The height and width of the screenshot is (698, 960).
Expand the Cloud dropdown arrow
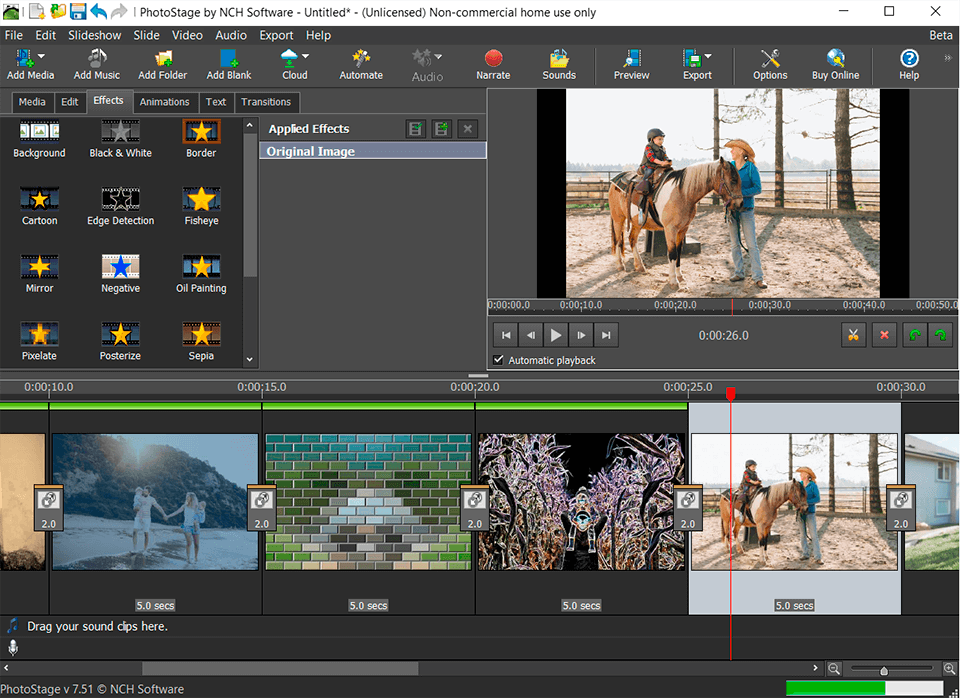point(306,57)
